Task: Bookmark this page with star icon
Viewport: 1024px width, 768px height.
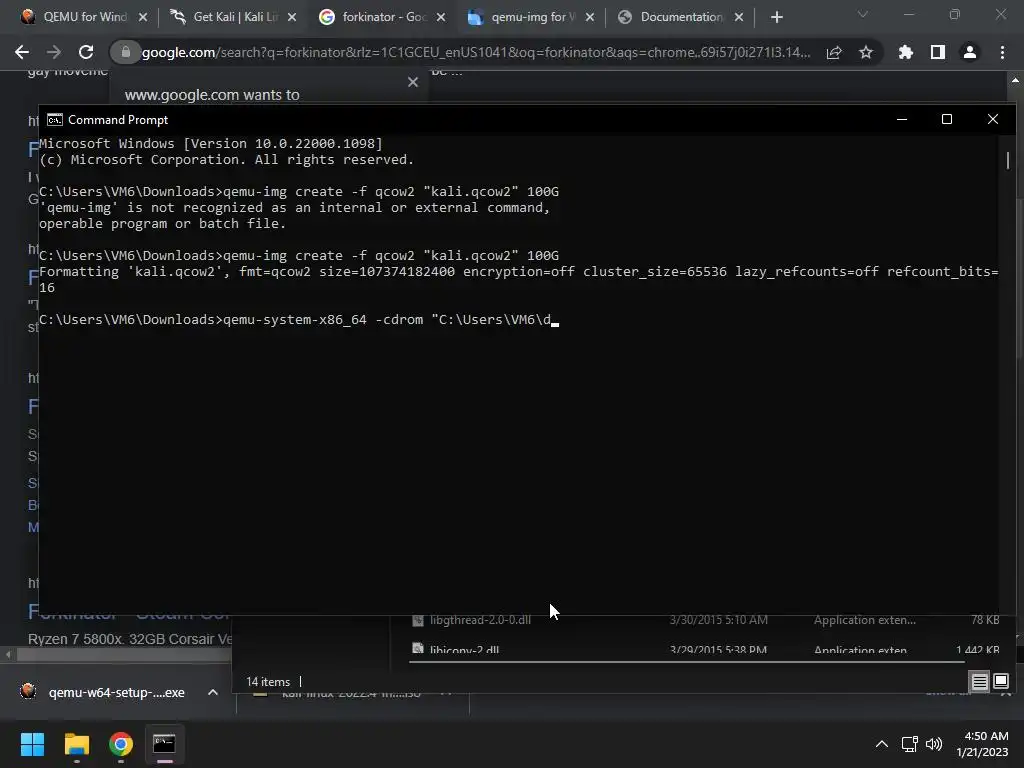Action: [x=866, y=52]
